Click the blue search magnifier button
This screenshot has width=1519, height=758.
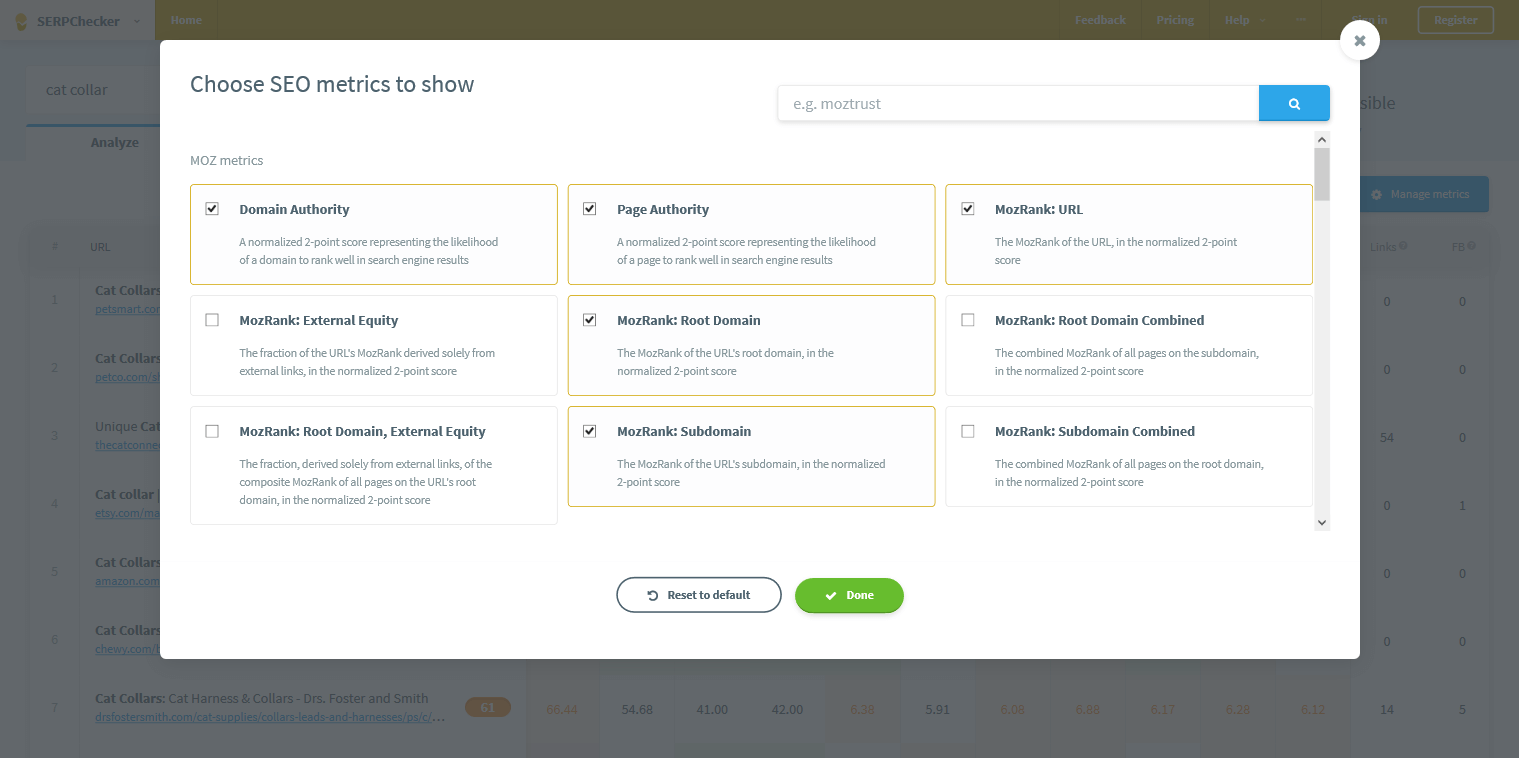[x=1294, y=103]
